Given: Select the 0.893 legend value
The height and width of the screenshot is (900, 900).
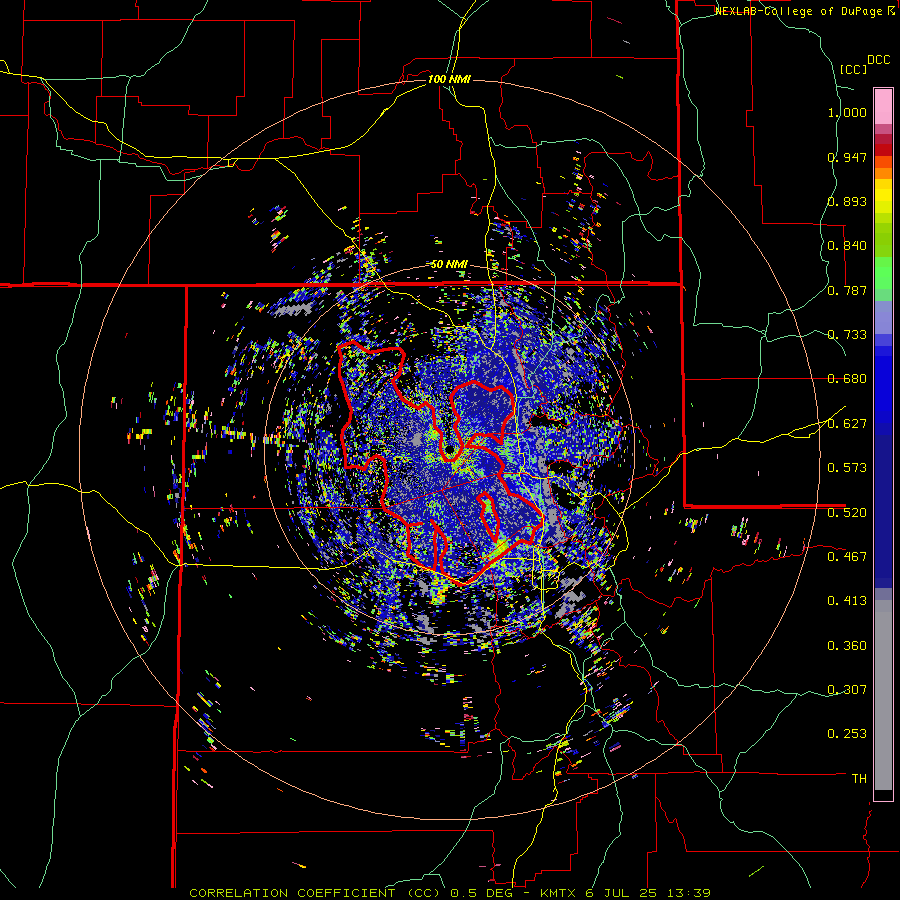Looking at the screenshot, I should pyautogui.click(x=847, y=201).
